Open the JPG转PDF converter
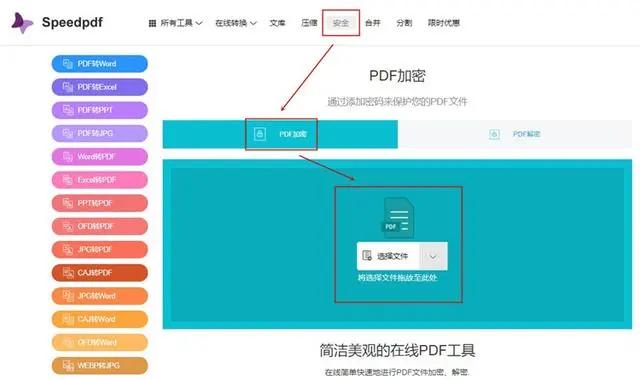640x380 pixels. click(x=100, y=249)
